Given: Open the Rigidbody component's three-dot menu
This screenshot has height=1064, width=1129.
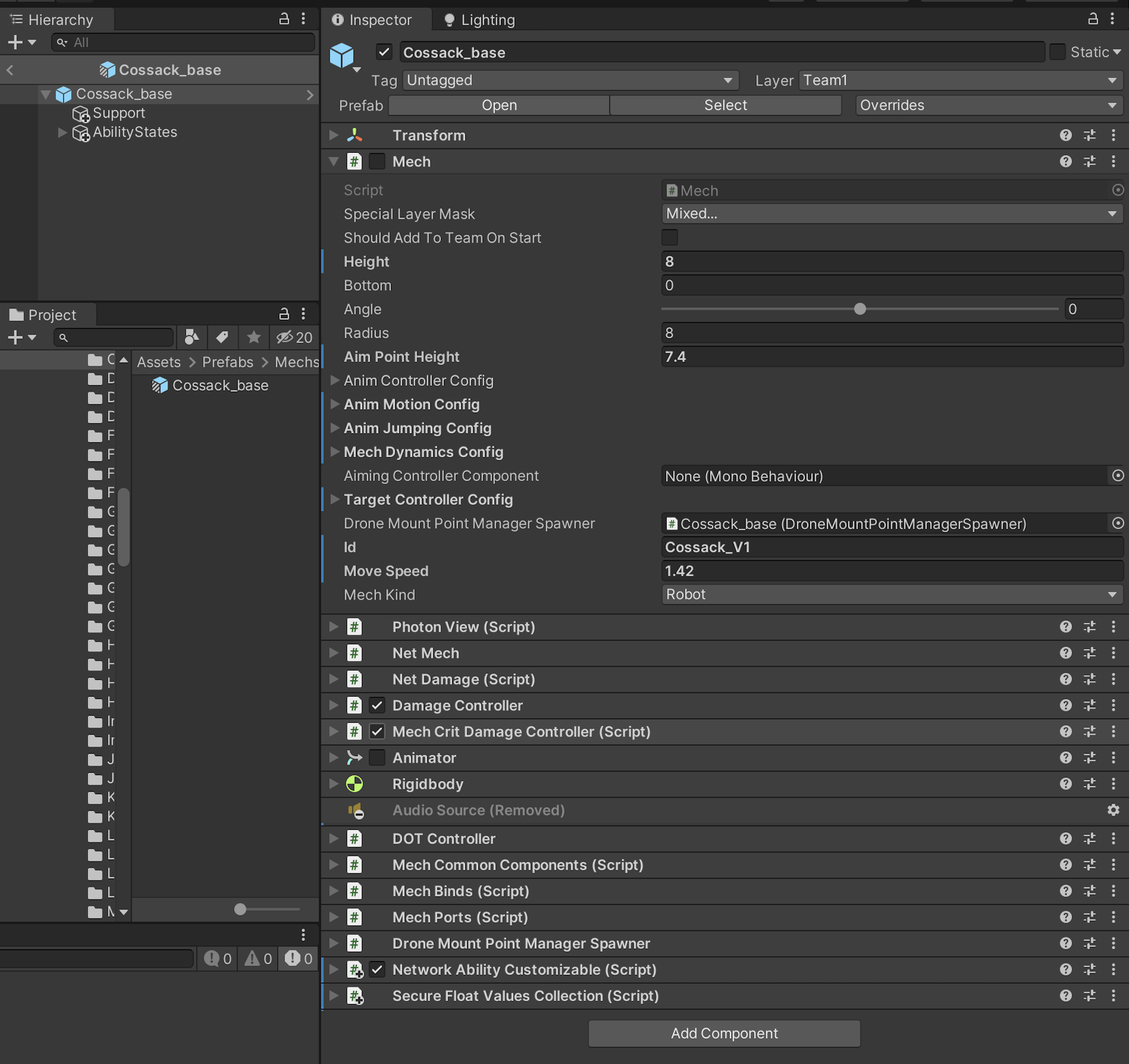Looking at the screenshot, I should pos(1113,784).
